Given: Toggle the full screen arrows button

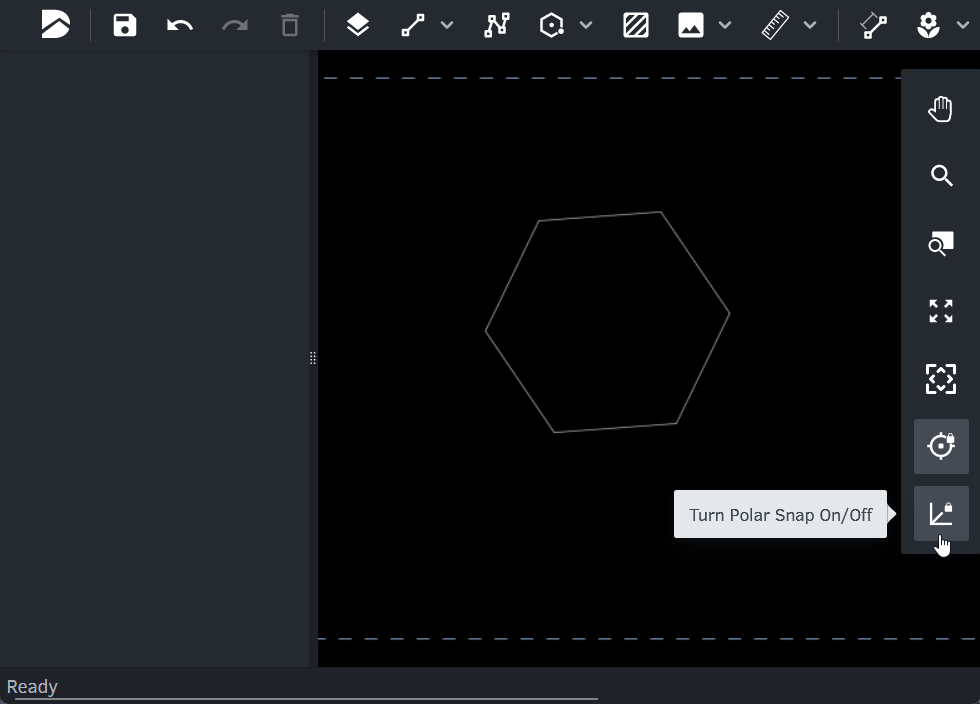Looking at the screenshot, I should [x=941, y=311].
